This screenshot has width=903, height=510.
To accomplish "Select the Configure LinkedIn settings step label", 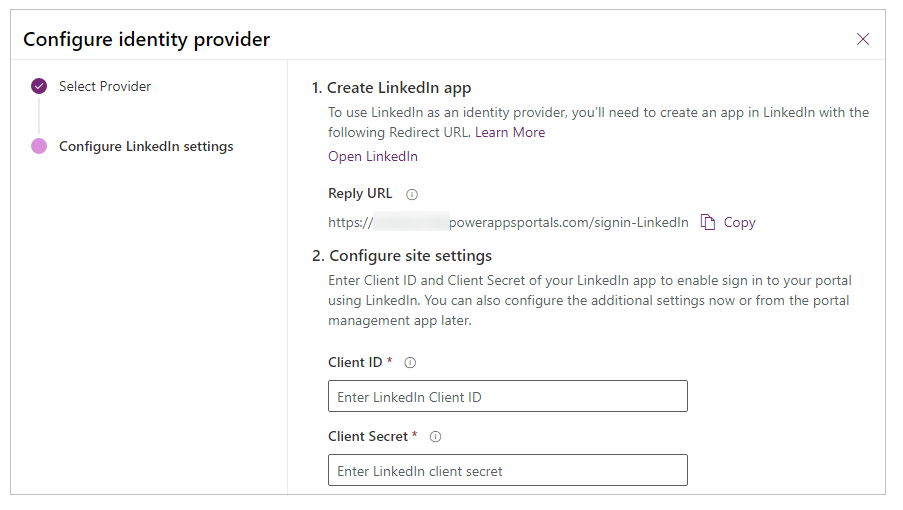I will (x=146, y=146).
